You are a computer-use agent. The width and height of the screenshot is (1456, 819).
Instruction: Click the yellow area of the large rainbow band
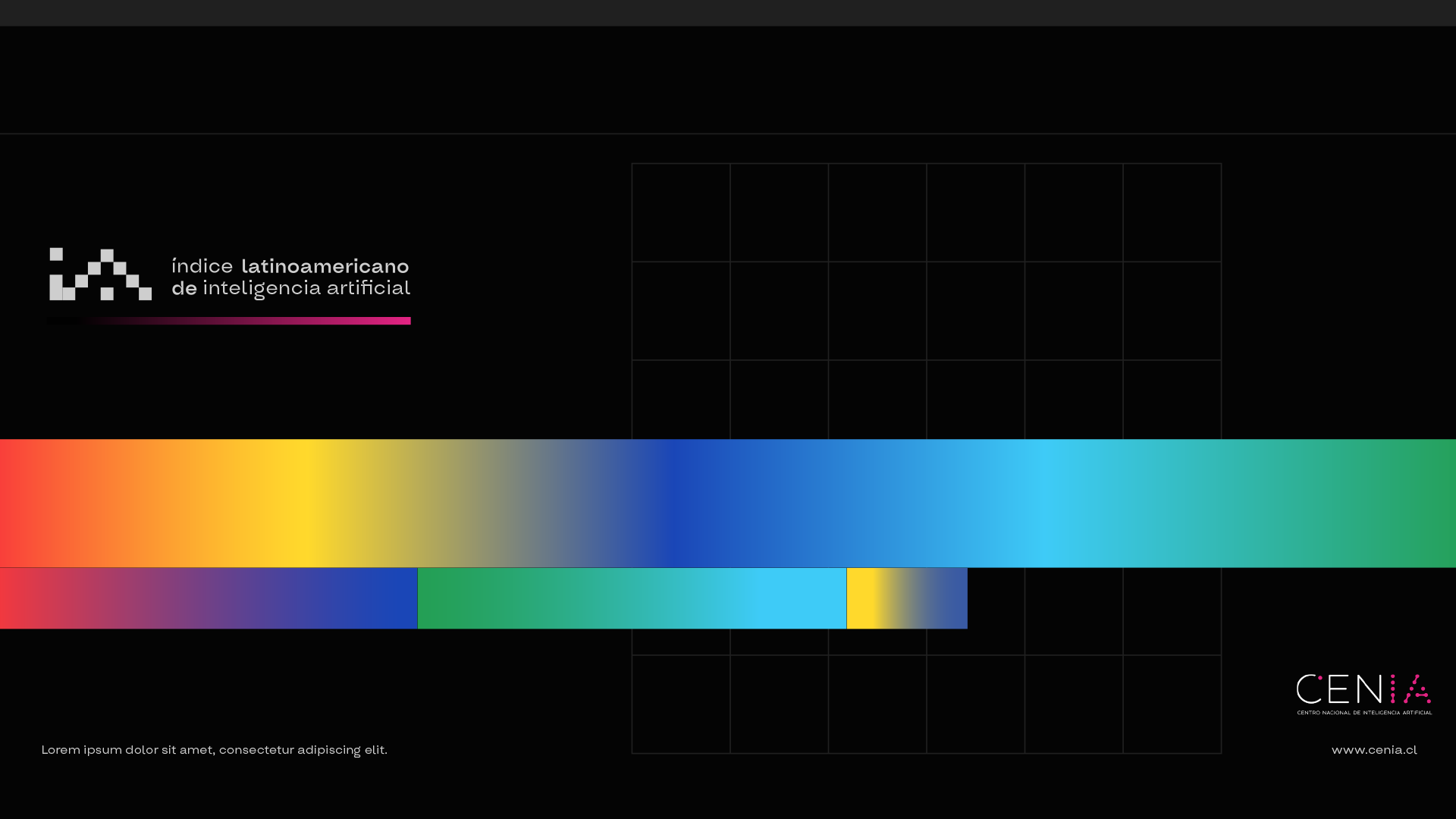(x=303, y=504)
